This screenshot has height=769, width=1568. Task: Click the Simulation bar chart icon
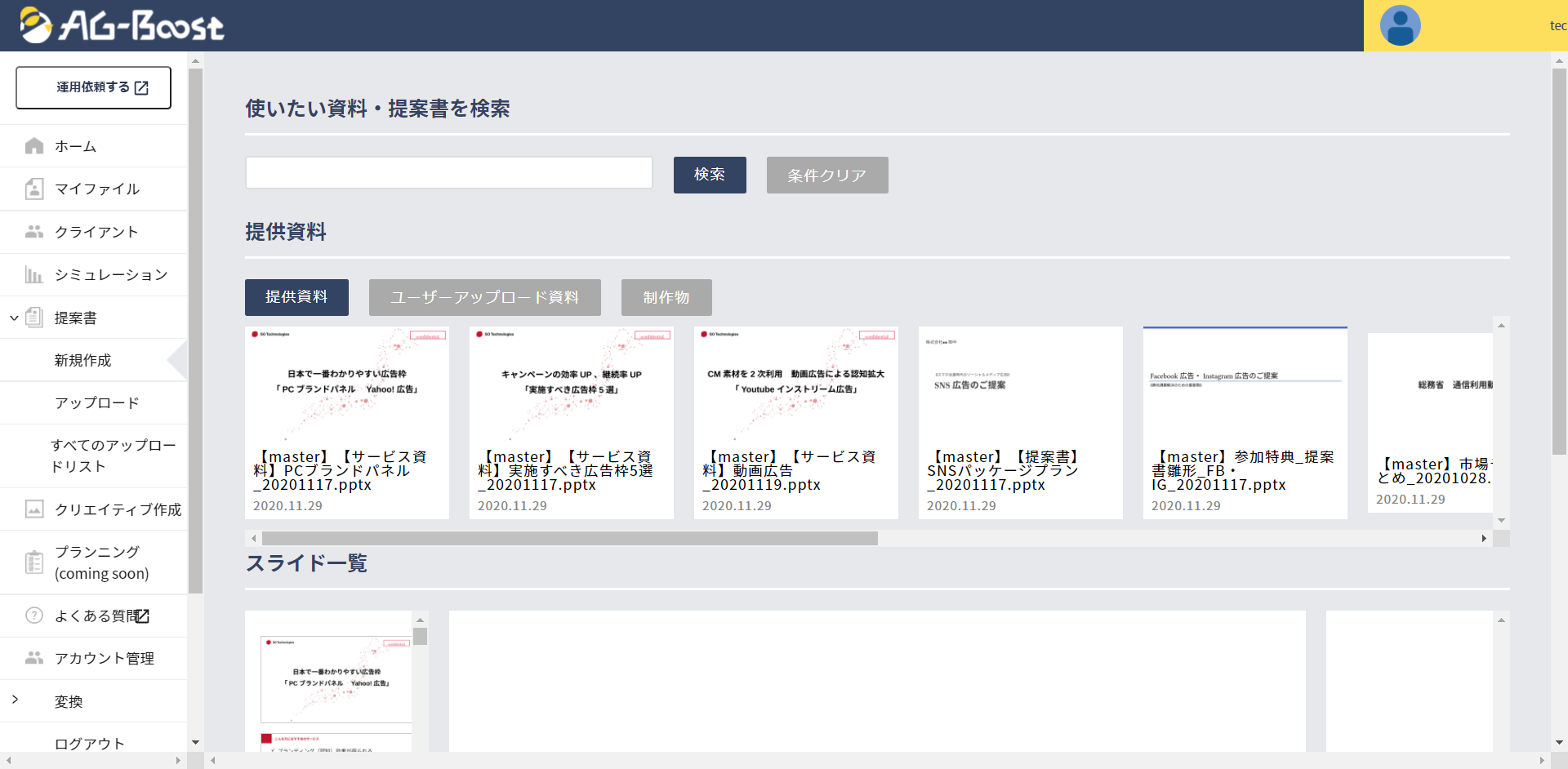coord(34,274)
